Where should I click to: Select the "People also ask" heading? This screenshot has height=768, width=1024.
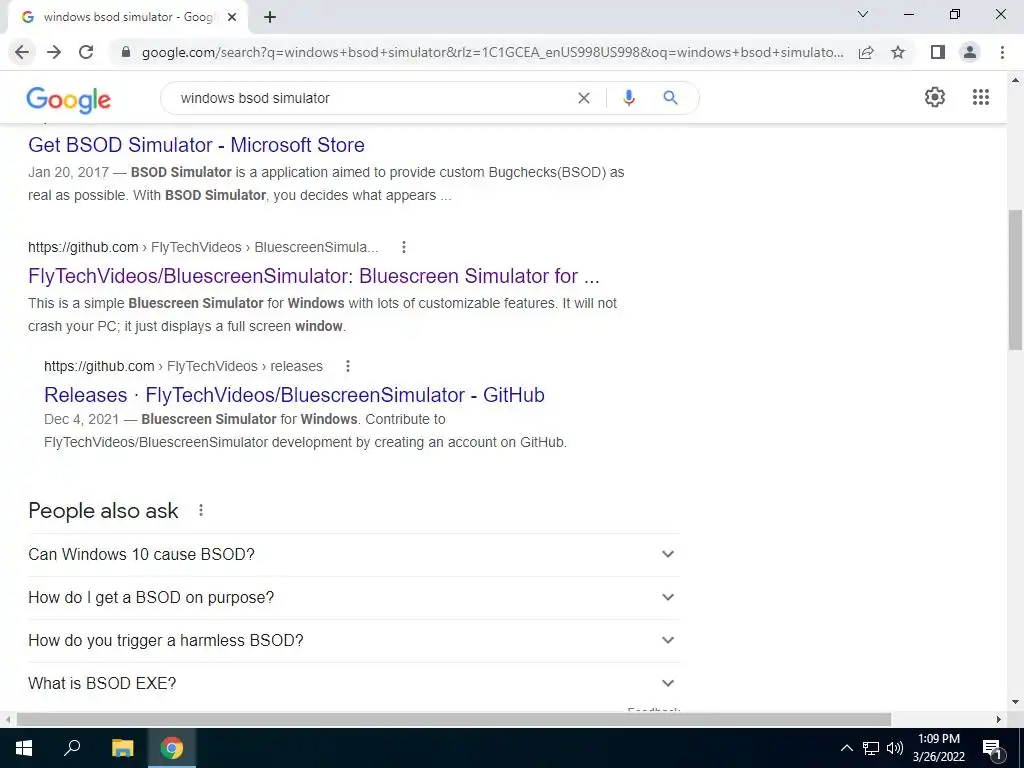click(103, 511)
